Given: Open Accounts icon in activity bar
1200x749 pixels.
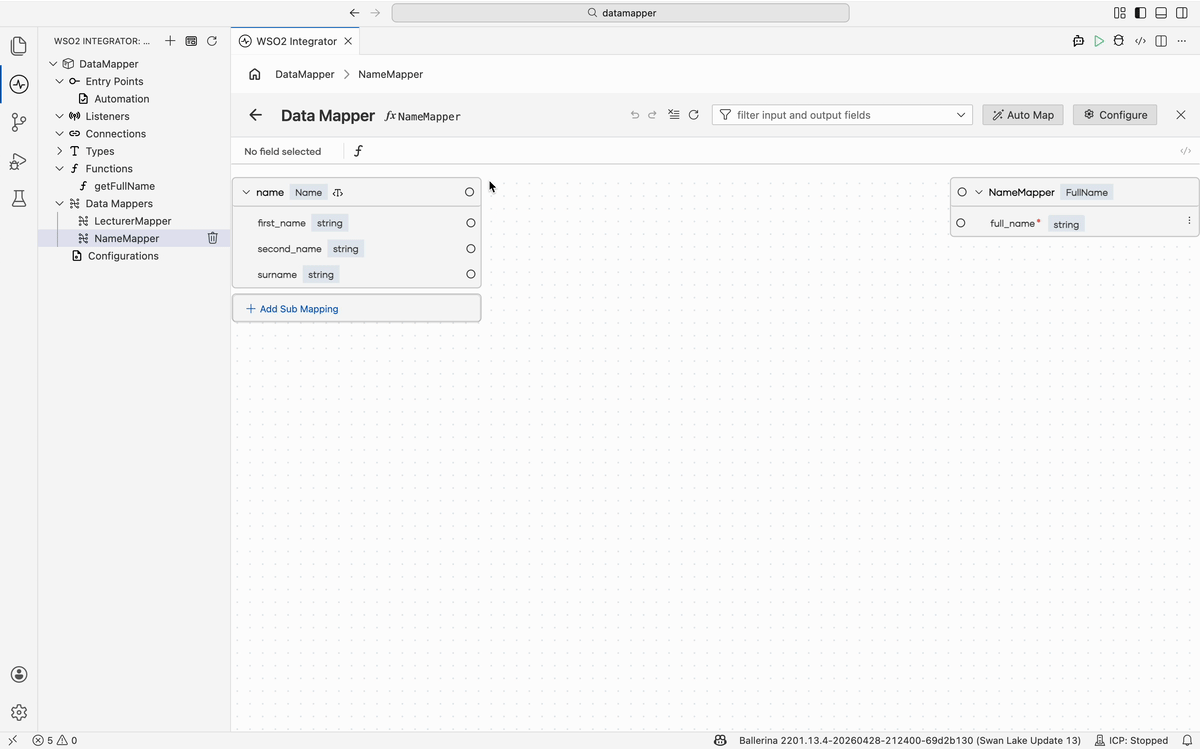Looking at the screenshot, I should pos(18,675).
